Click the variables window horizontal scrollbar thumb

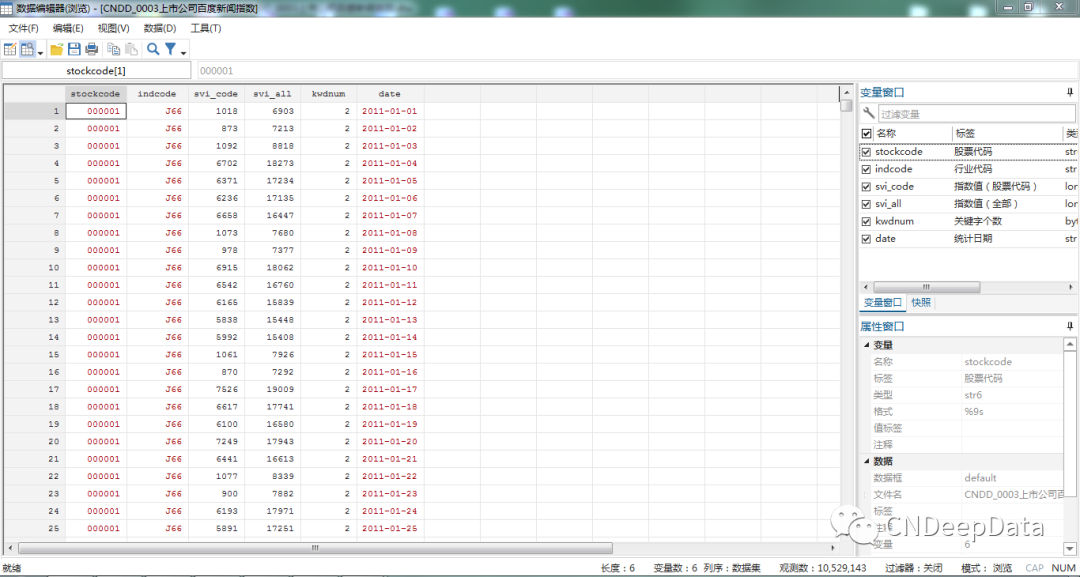point(926,286)
